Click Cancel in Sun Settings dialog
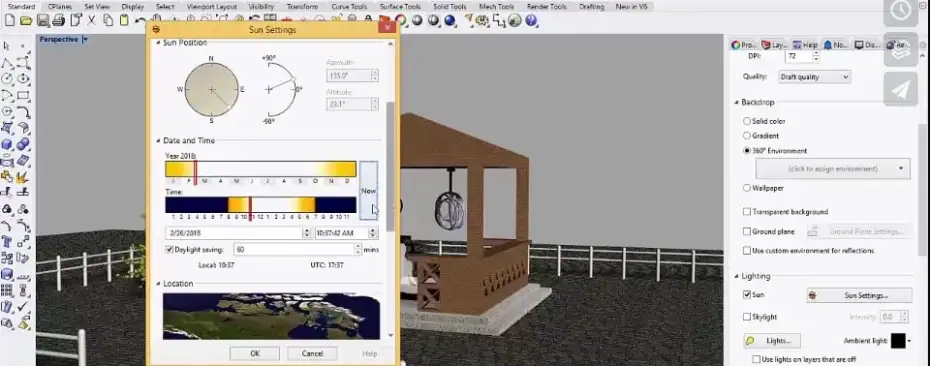The image size is (930, 366). tap(313, 354)
